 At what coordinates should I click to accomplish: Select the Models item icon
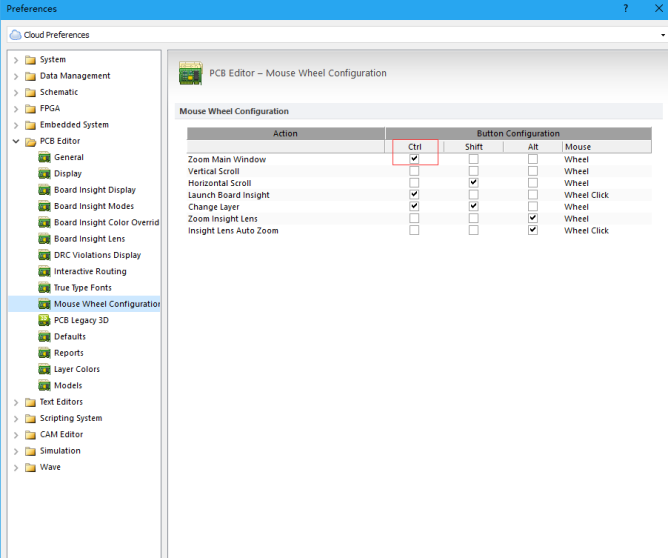[x=45, y=386]
